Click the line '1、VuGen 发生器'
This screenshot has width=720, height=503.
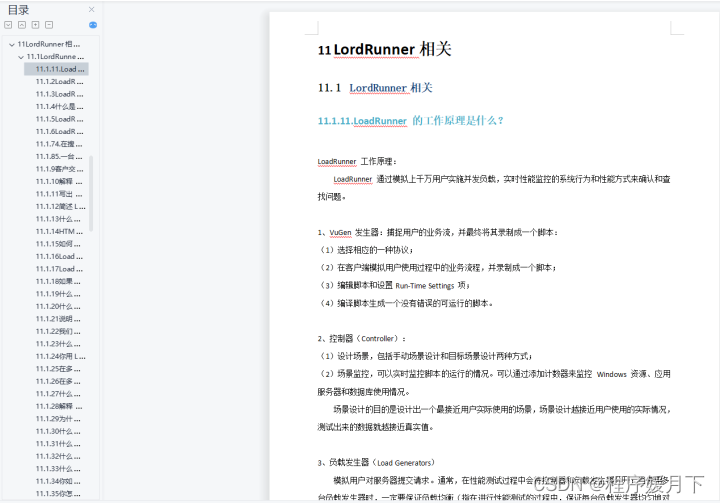(438, 232)
